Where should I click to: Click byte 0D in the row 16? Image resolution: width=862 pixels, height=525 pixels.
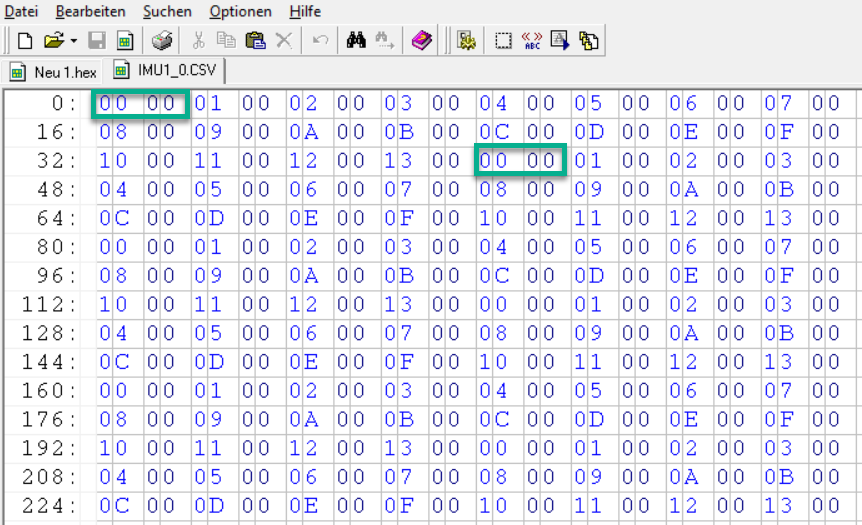pyautogui.click(x=587, y=132)
